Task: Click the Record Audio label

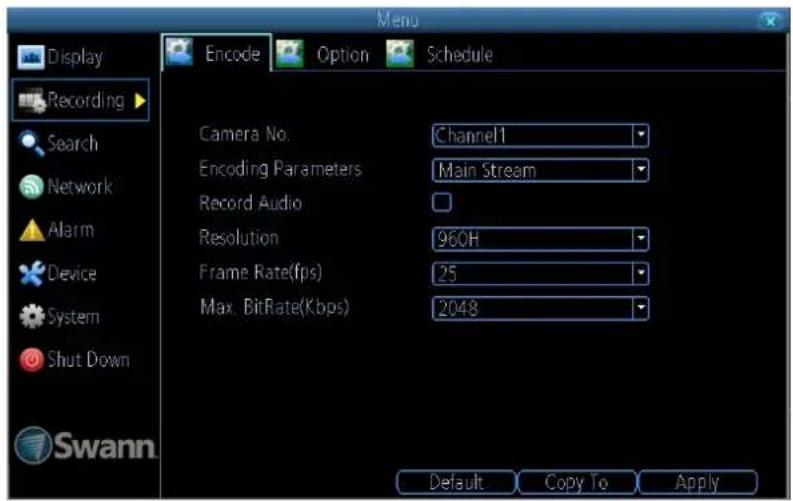Action: coord(250,203)
